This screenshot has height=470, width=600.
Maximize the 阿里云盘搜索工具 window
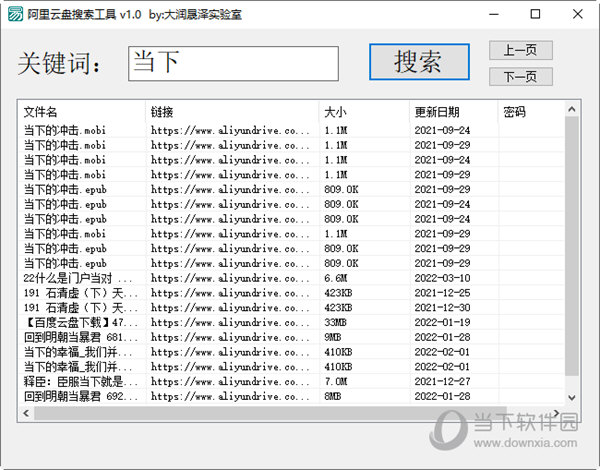[x=535, y=14]
